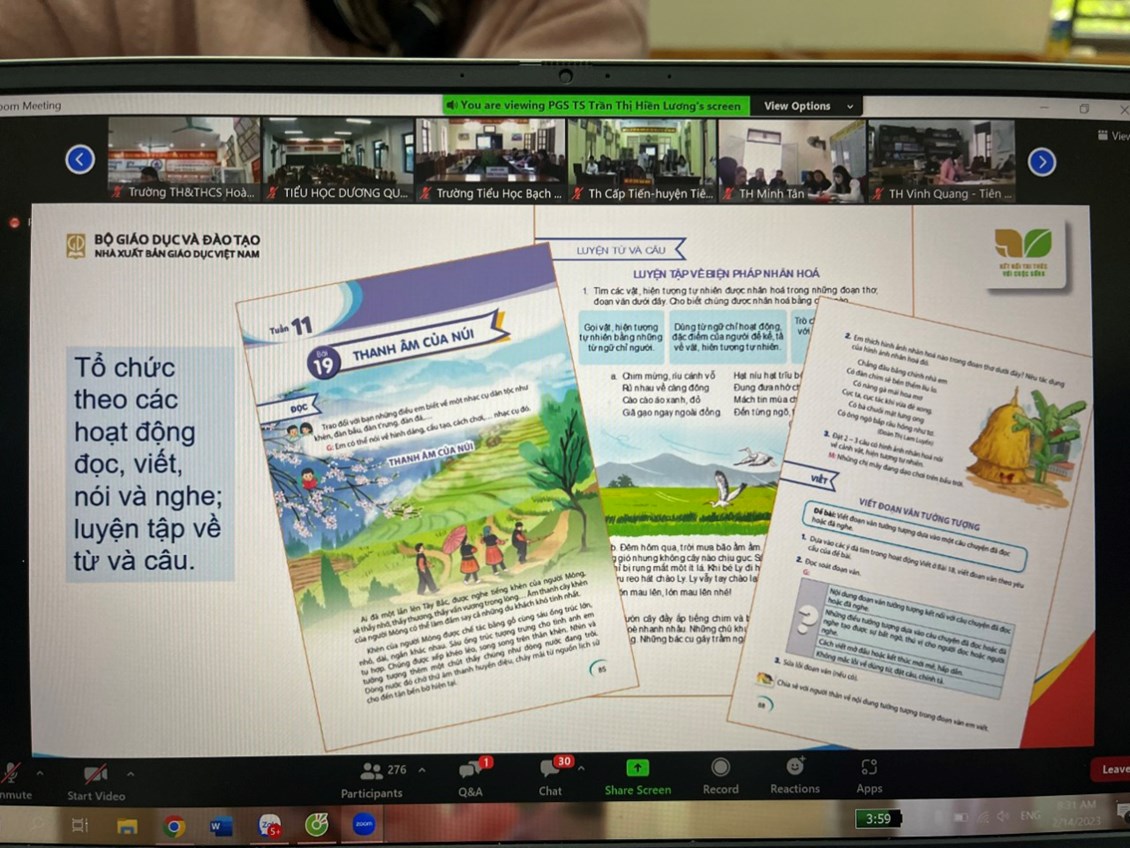Open Google Chrome from the taskbar
1130x848 pixels.
click(x=175, y=826)
